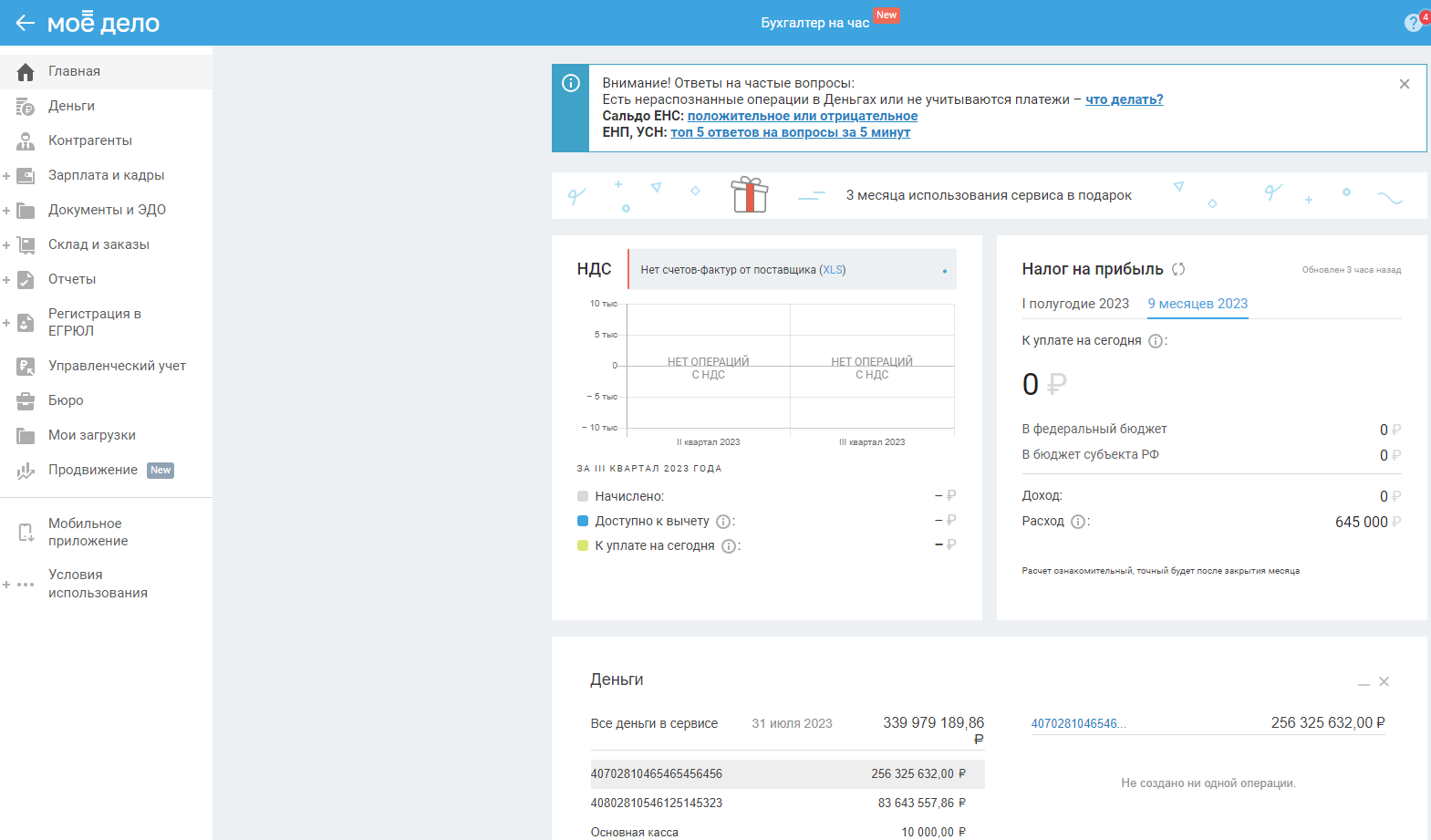Click info icon beside НДС К уплате на сегодня
The width and height of the screenshot is (1431, 840).
[729, 546]
